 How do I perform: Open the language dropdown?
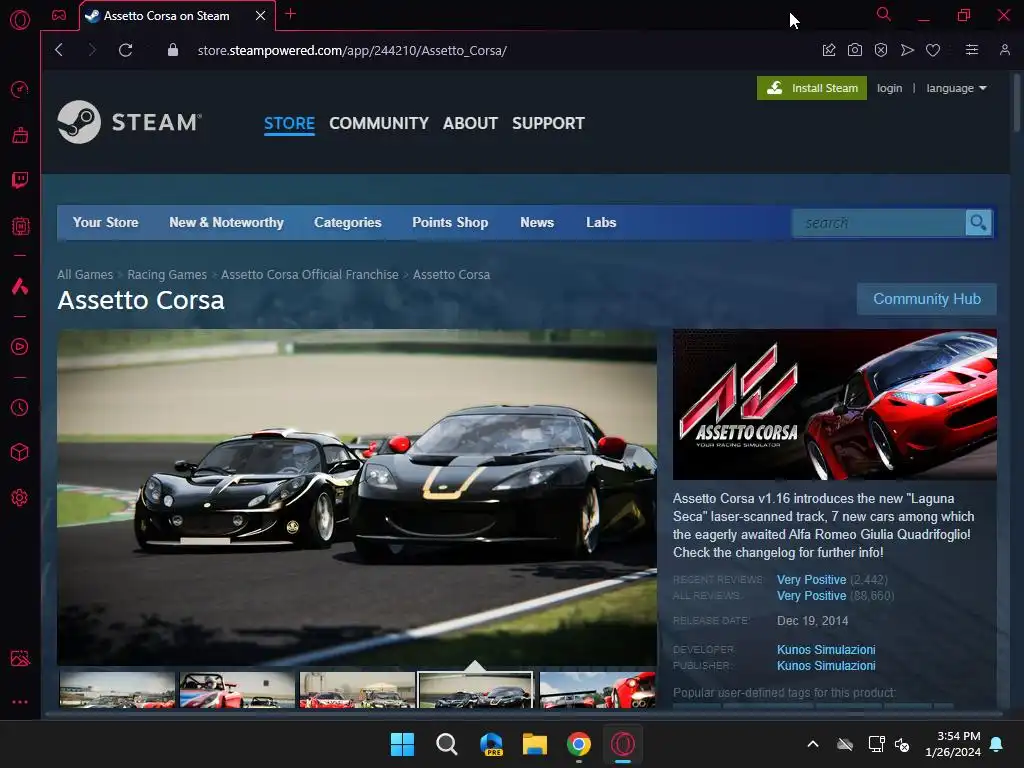(956, 88)
